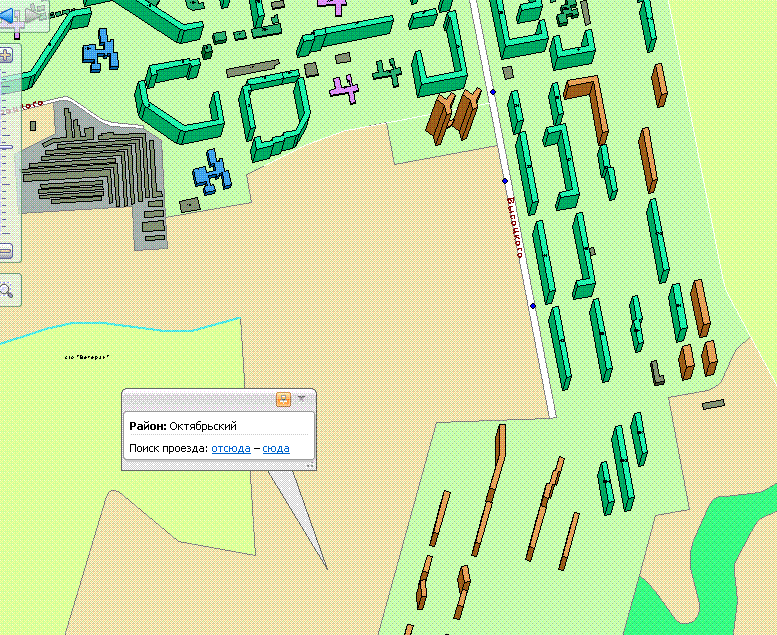Click the blue water stream line
The height and width of the screenshot is (635, 777).
point(120,331)
